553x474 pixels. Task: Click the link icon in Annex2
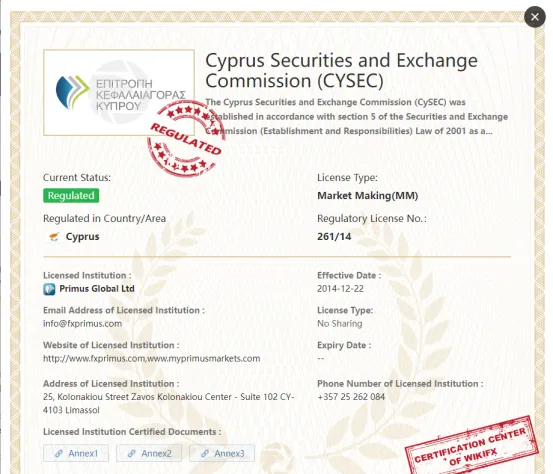tap(132, 454)
